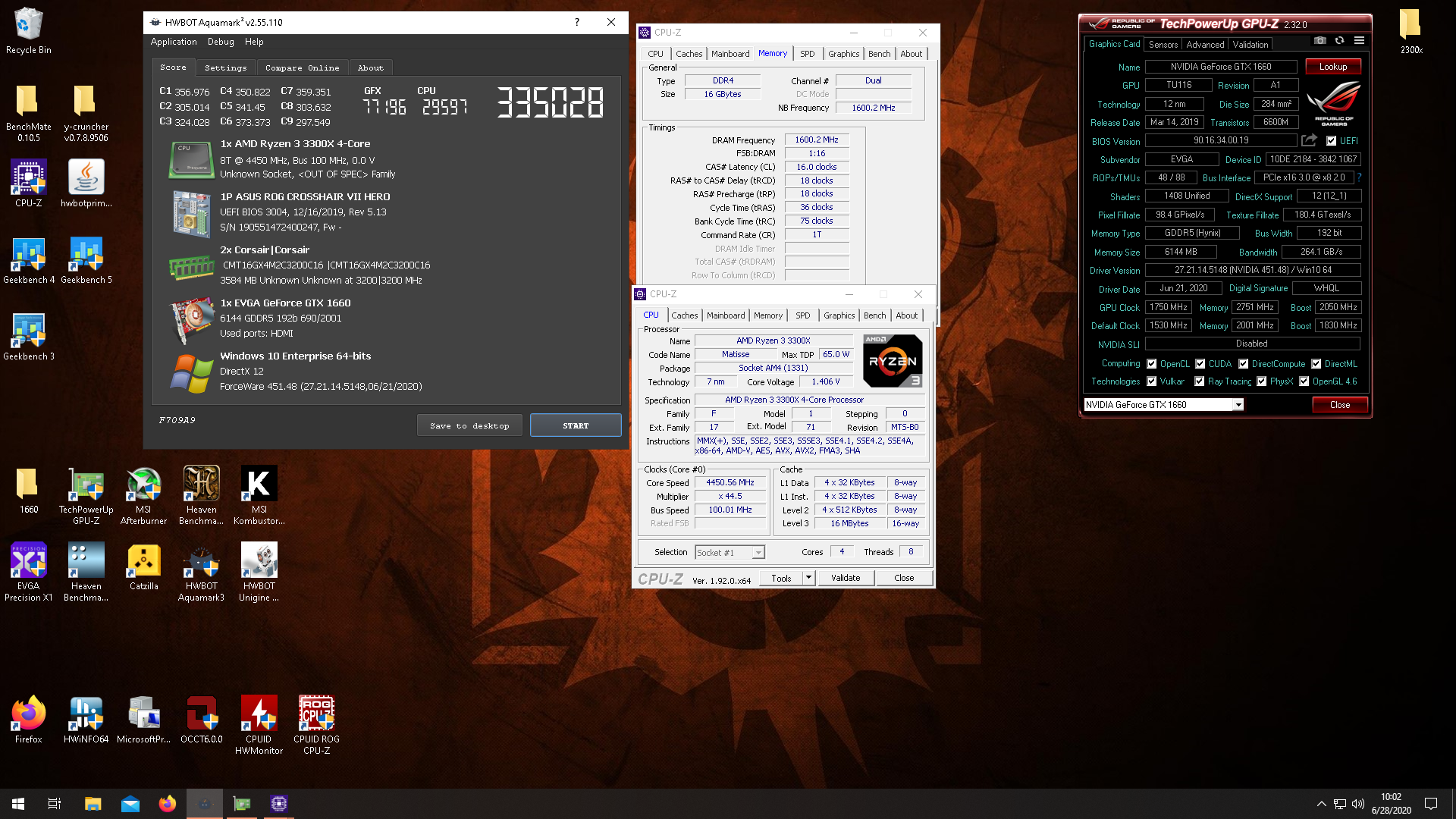Click the red Close button in GPU-Z

[1339, 405]
